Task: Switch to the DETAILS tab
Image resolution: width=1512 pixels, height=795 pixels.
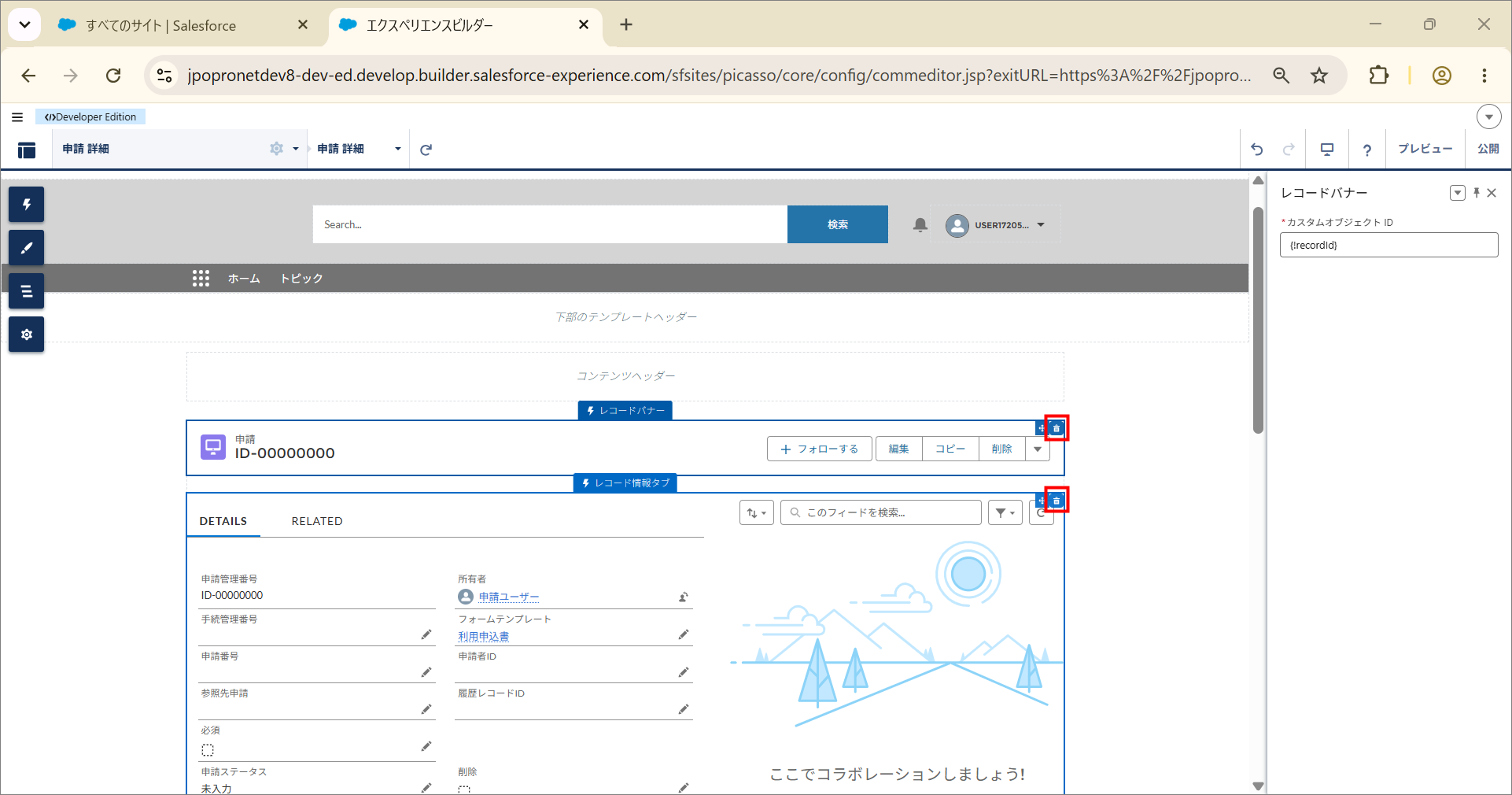Action: pyautogui.click(x=223, y=521)
